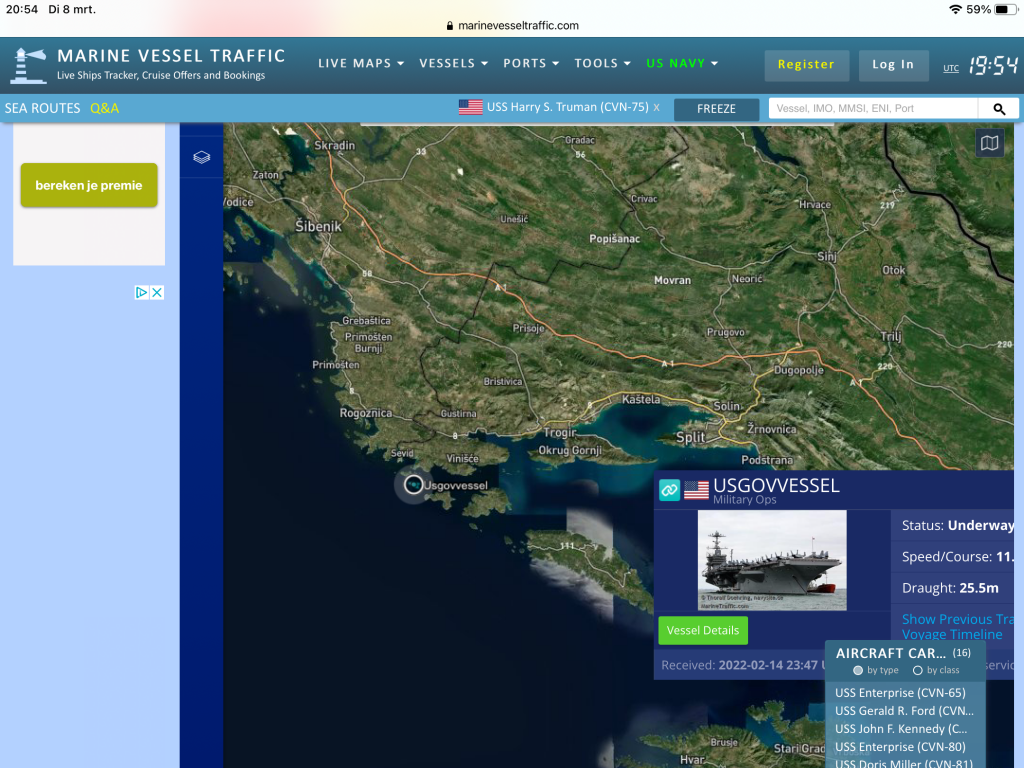
Task: Open the Sea Routes menu item
Action: pyautogui.click(x=42, y=108)
